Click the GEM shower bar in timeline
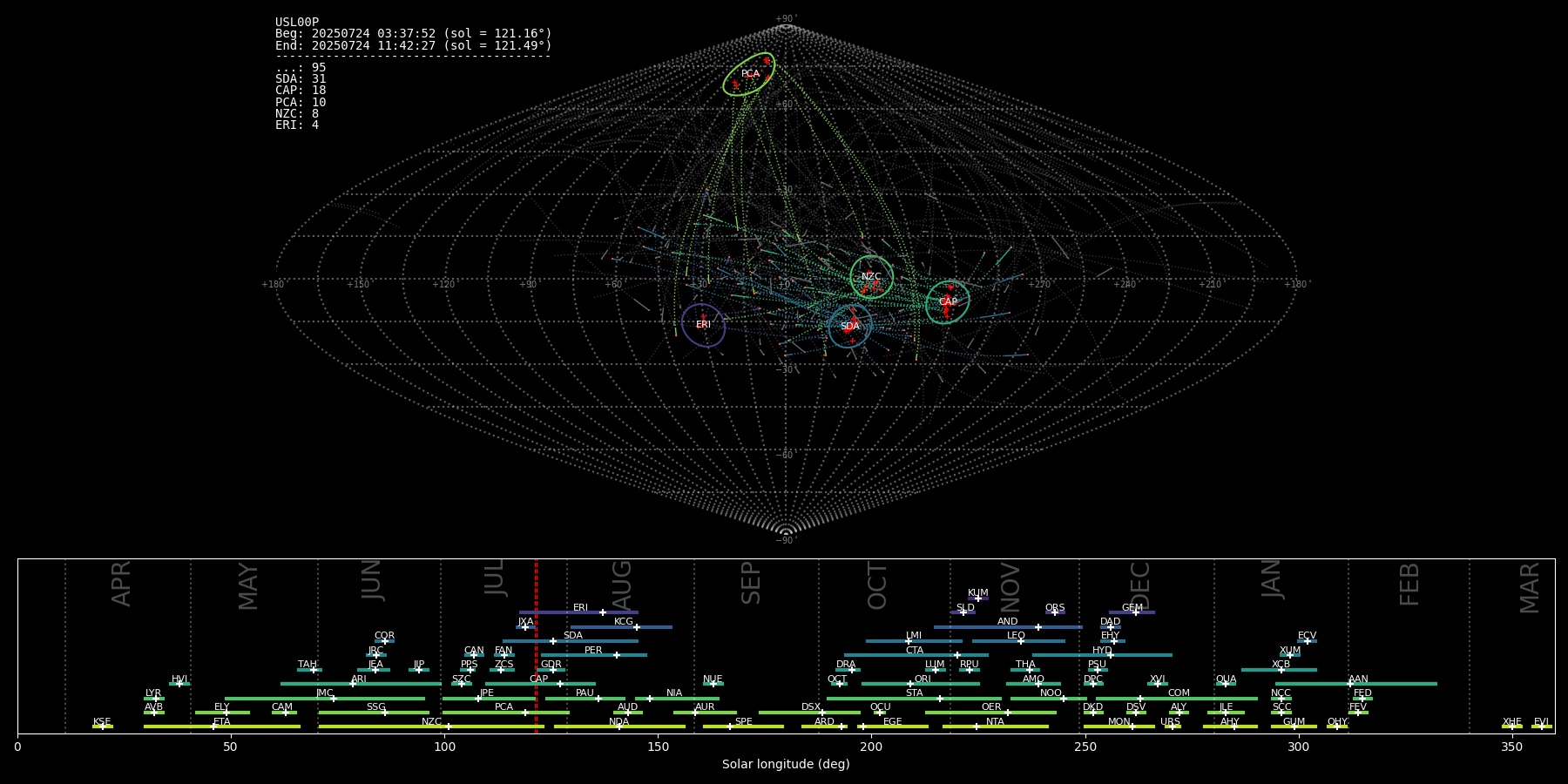This screenshot has height=784, width=1568. click(1132, 612)
